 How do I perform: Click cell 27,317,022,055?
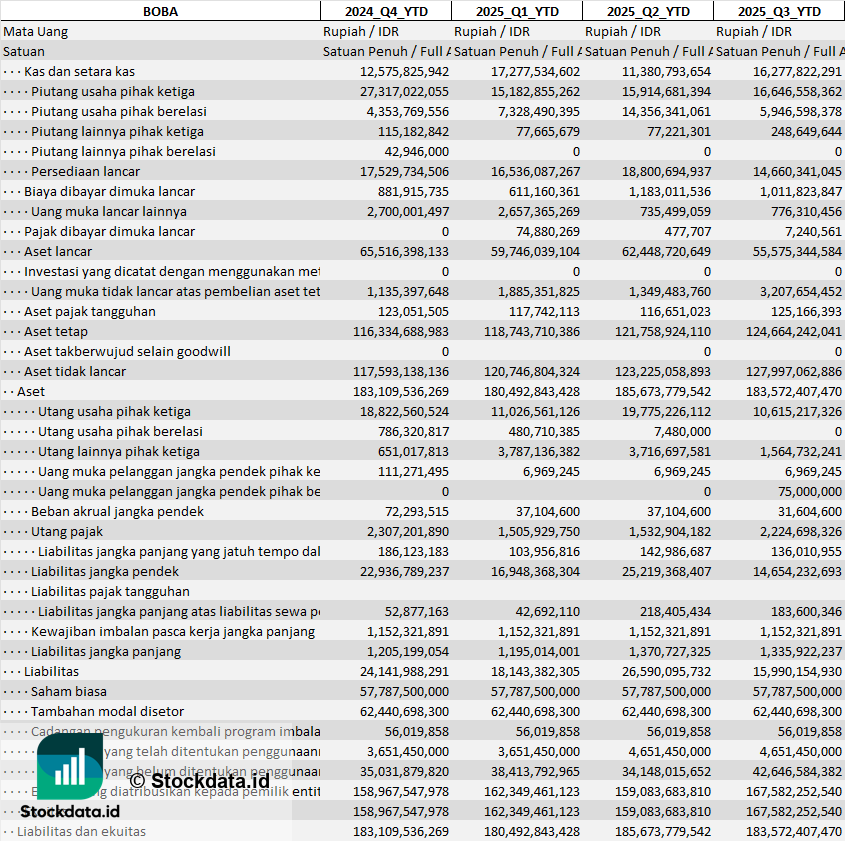[x=404, y=91]
